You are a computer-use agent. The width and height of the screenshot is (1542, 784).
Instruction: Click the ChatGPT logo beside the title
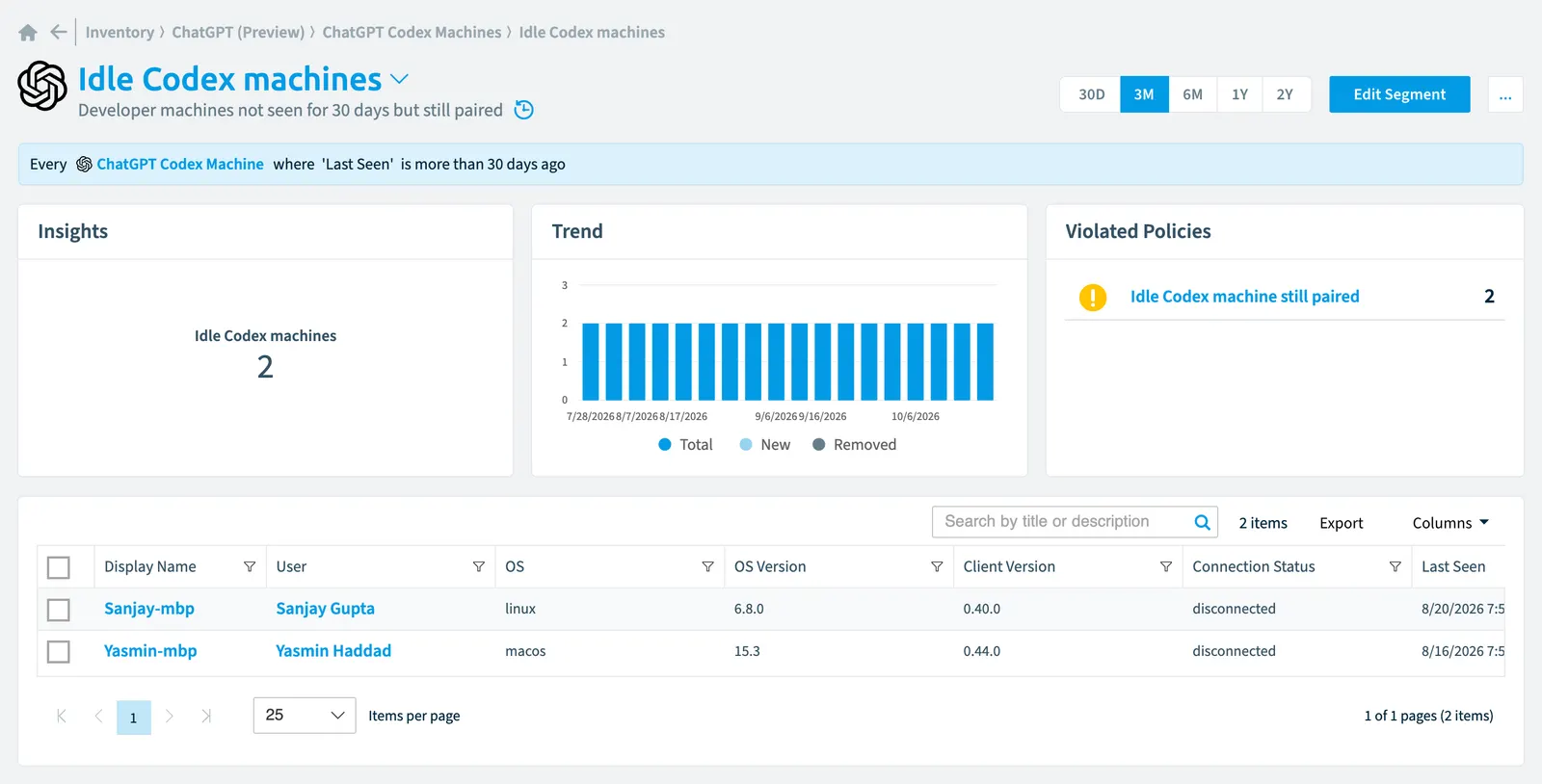(42, 86)
